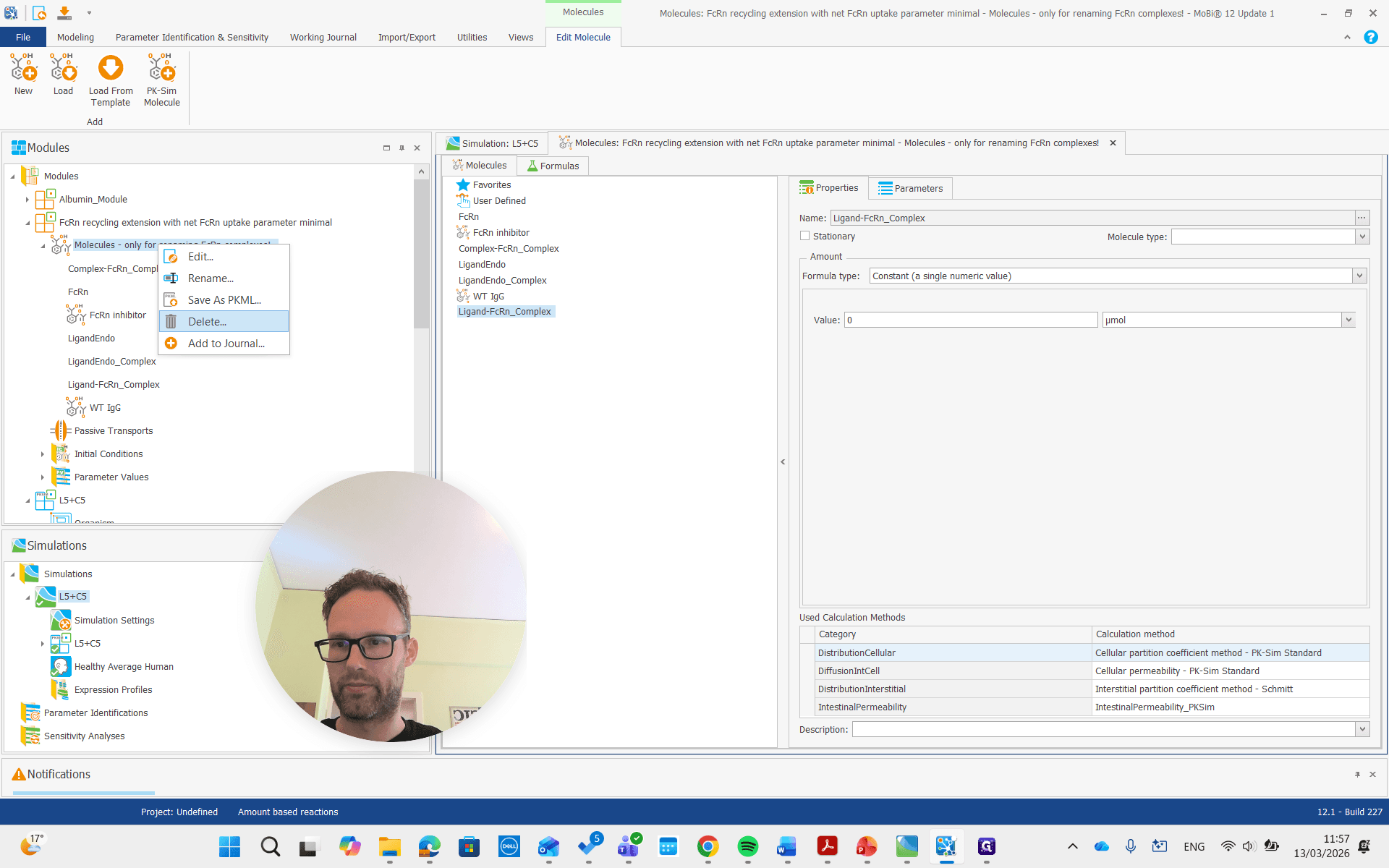Click the PK-Sim Molecule icon
1389x868 pixels.
pyautogui.click(x=162, y=68)
